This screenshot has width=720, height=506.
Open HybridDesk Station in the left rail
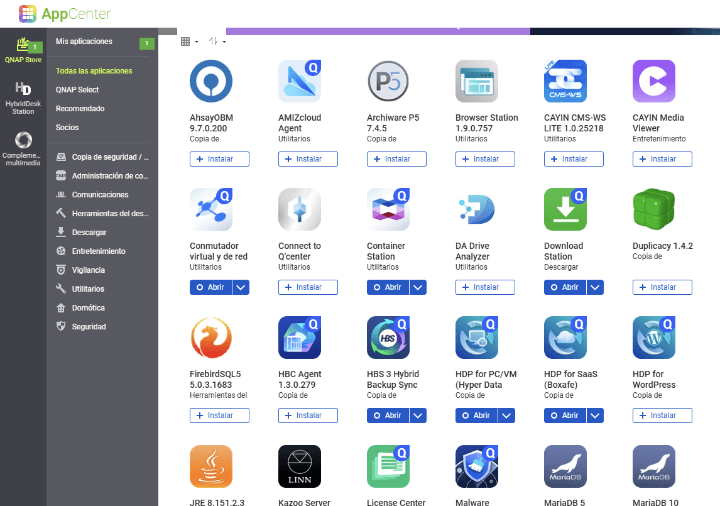pyautogui.click(x=23, y=98)
